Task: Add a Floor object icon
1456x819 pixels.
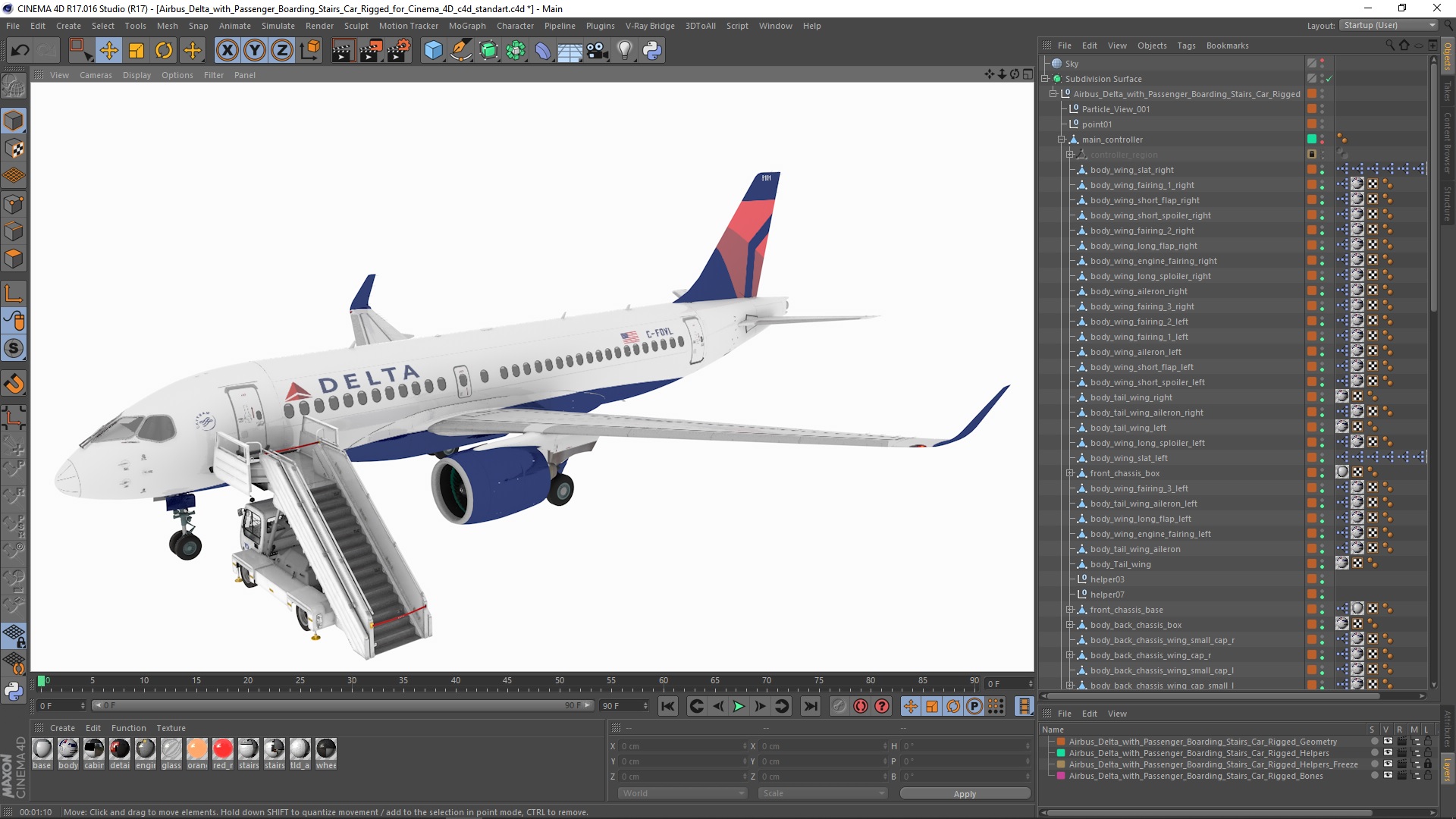Action: point(570,51)
